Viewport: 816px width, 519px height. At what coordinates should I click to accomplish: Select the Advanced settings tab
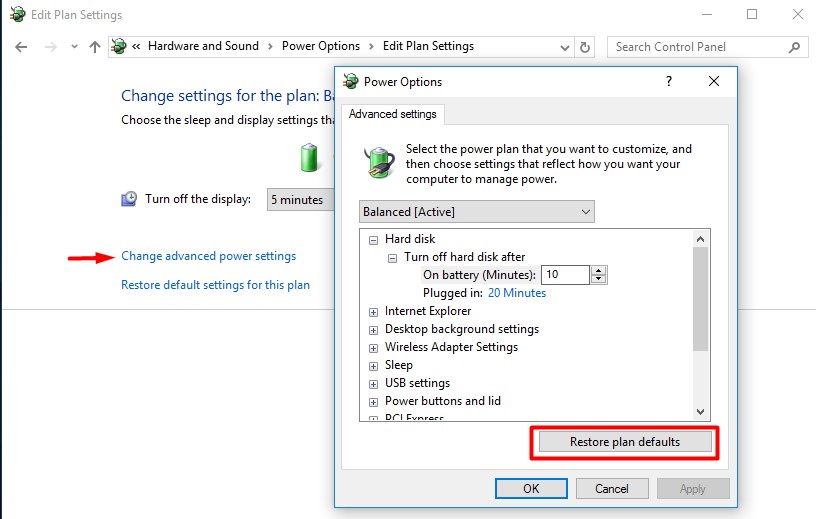pyautogui.click(x=392, y=114)
